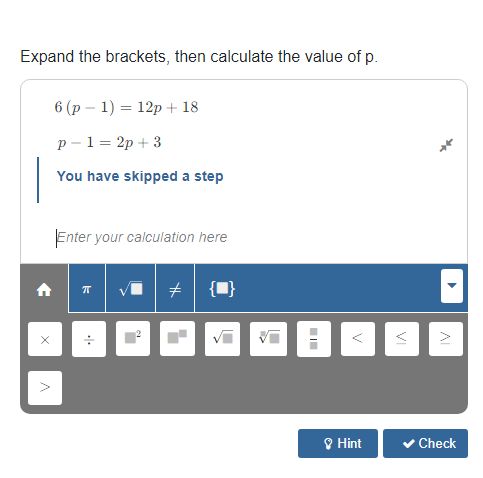The height and width of the screenshot is (478, 483).
Task: Insert a fraction template
Action: 314,339
